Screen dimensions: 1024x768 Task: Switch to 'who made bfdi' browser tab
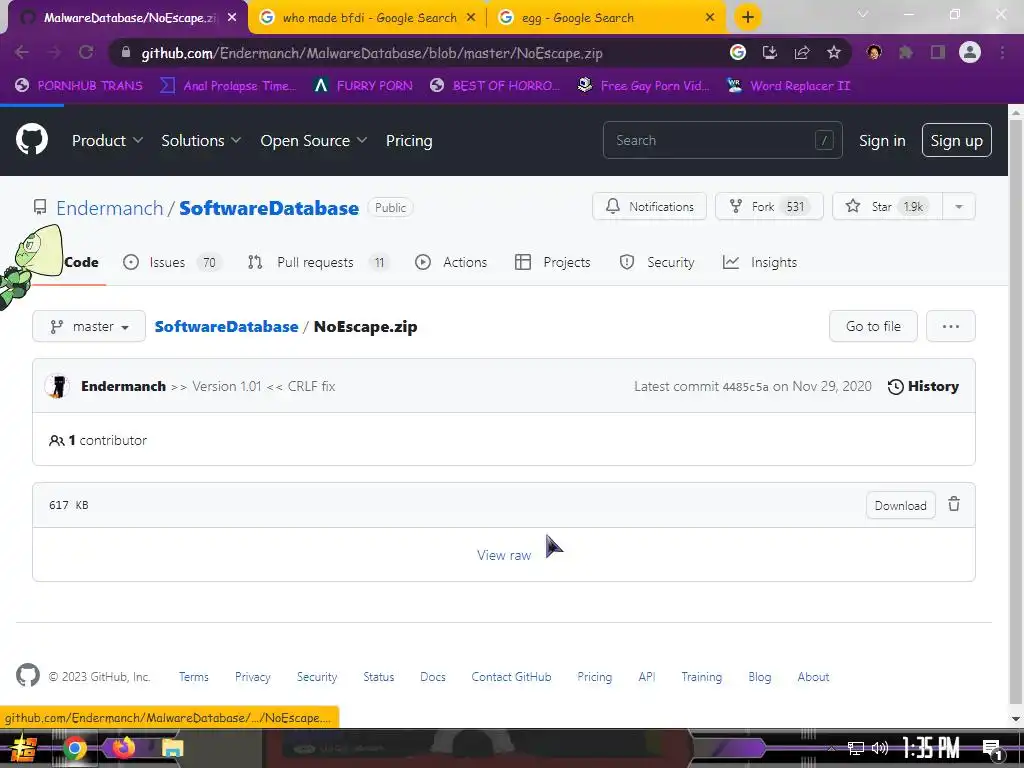pos(368,18)
